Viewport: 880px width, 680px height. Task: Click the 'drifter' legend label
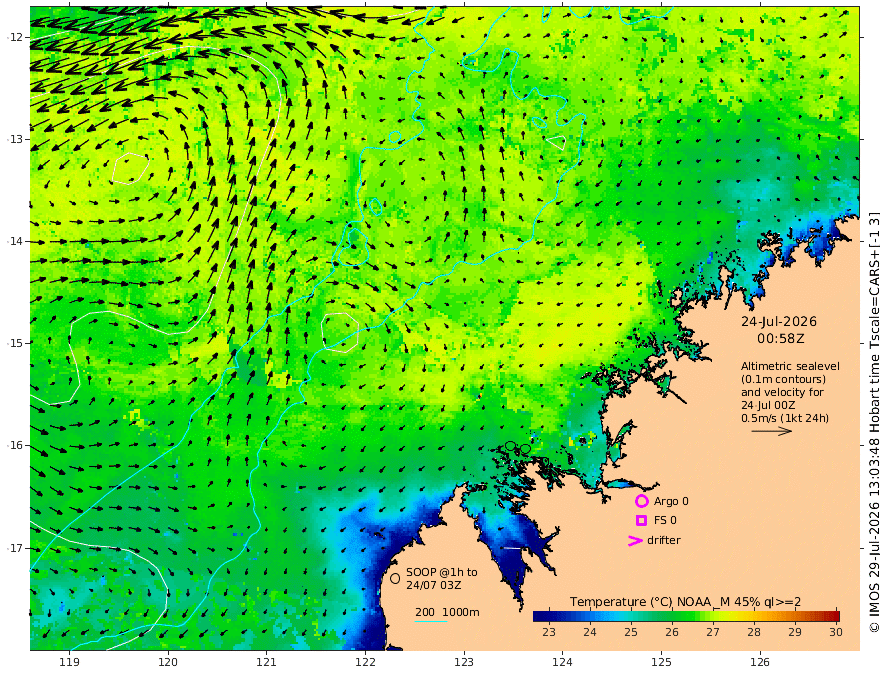coord(664,540)
